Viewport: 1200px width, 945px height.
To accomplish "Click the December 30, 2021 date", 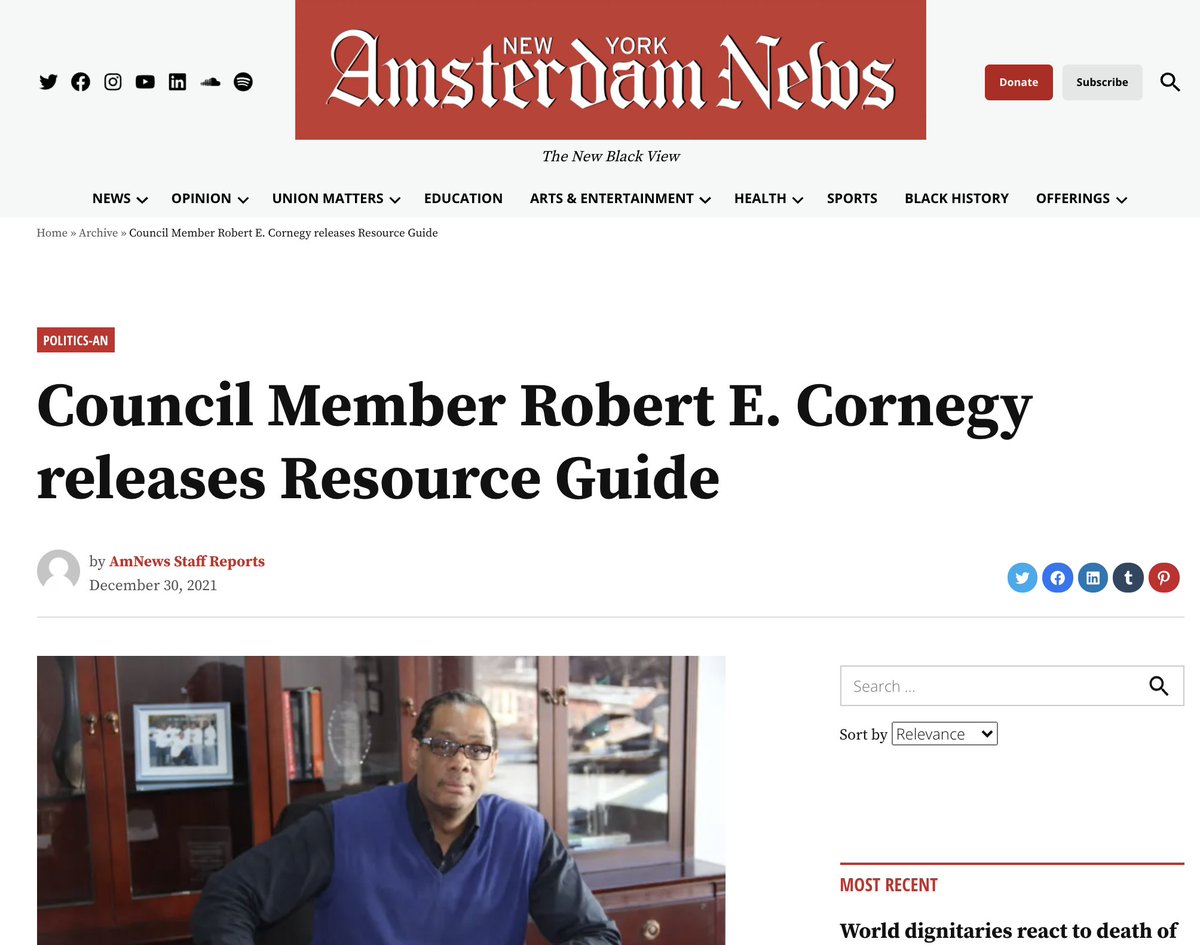I will click(153, 585).
